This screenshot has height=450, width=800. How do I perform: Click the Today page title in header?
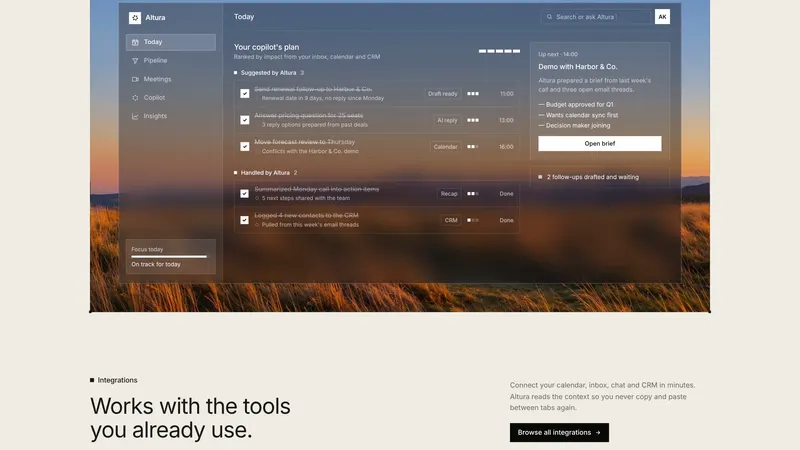click(x=244, y=17)
